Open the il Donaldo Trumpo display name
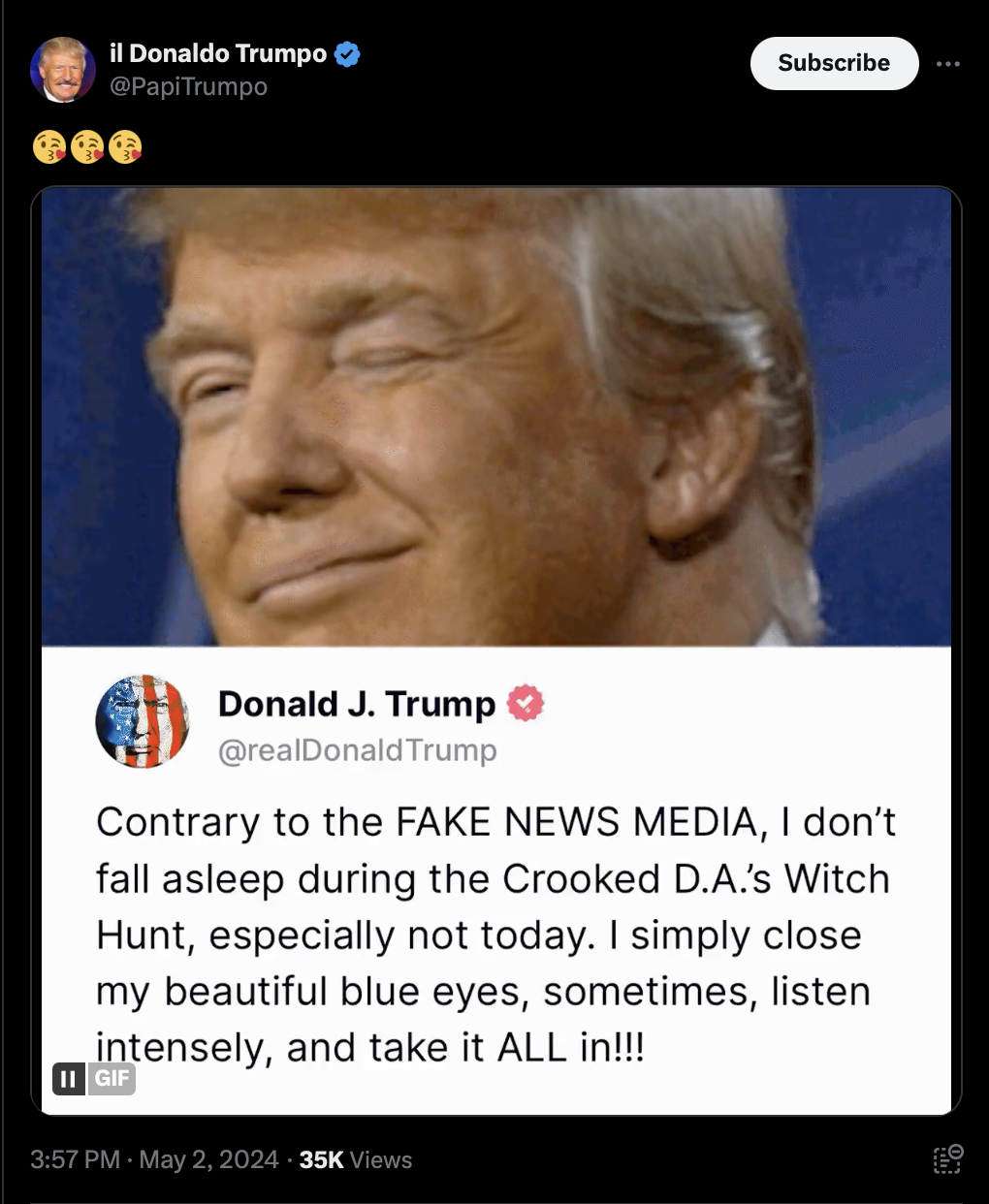This screenshot has width=989, height=1204. click(218, 53)
